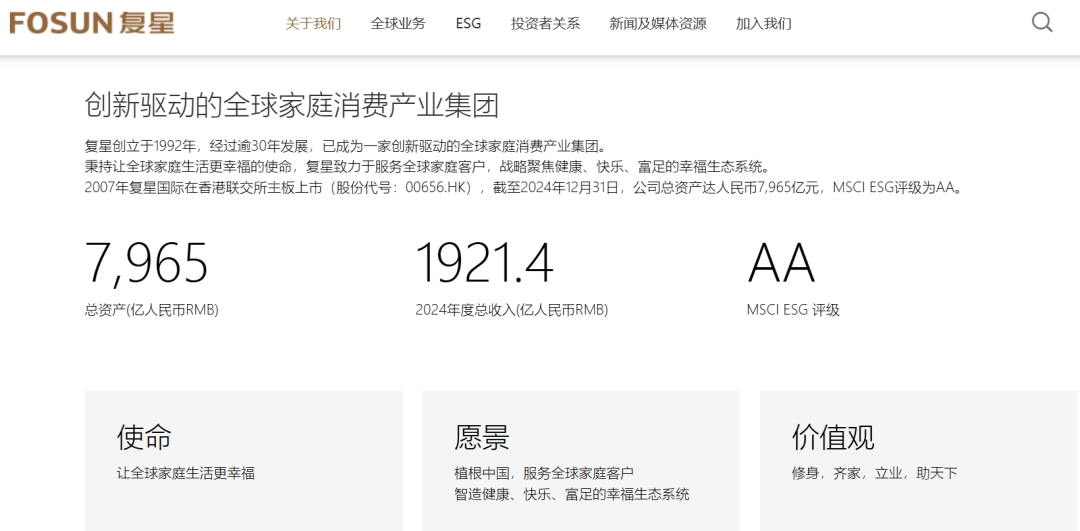Click the 使命 card title
The height and width of the screenshot is (531, 1080).
[144, 436]
